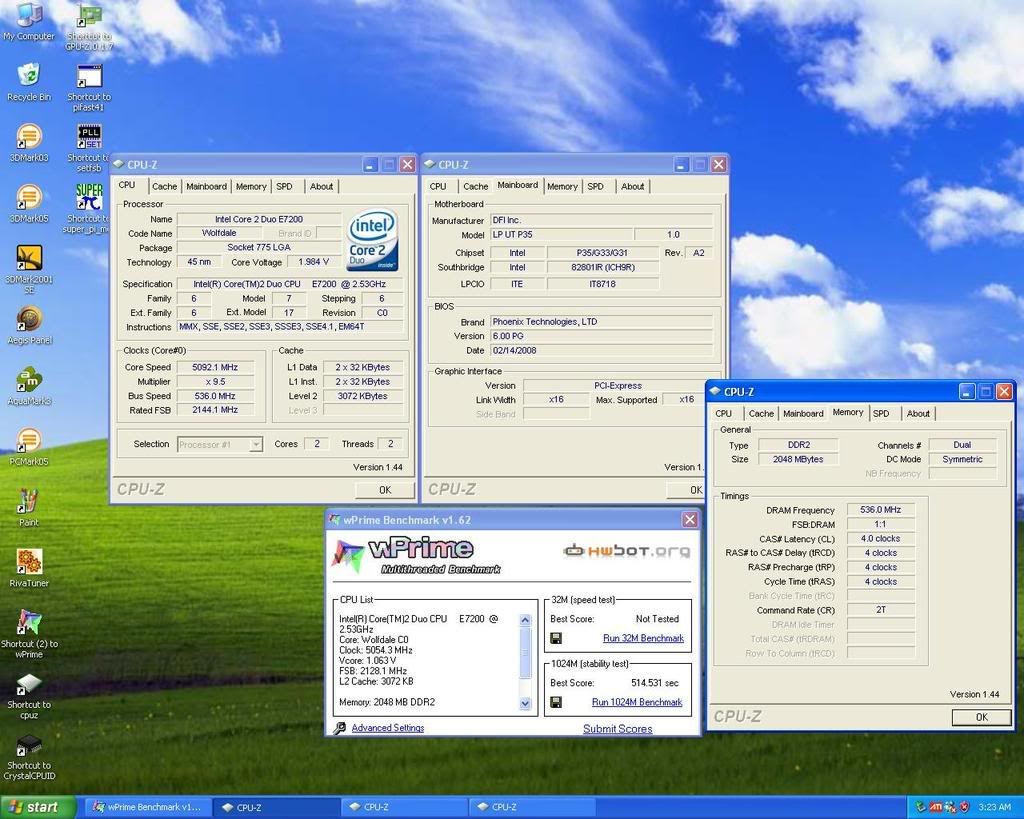Switch to Cache tab in left CPU-Z window
This screenshot has width=1024, height=819.
coord(165,186)
